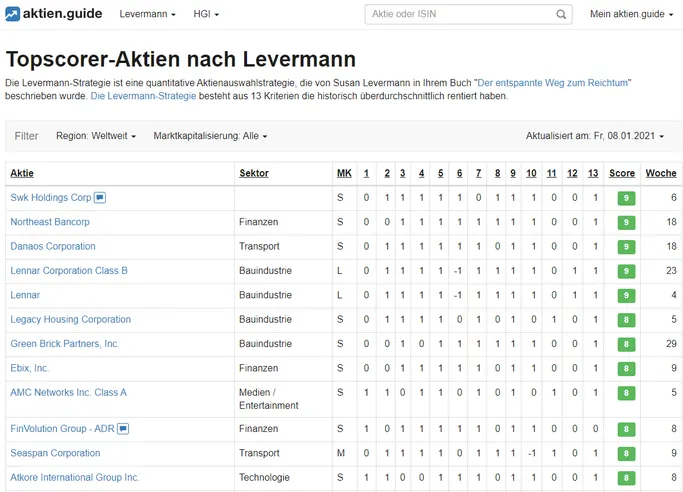The height and width of the screenshot is (492, 683).
Task: Sort table by Woche column
Action: 661,173
